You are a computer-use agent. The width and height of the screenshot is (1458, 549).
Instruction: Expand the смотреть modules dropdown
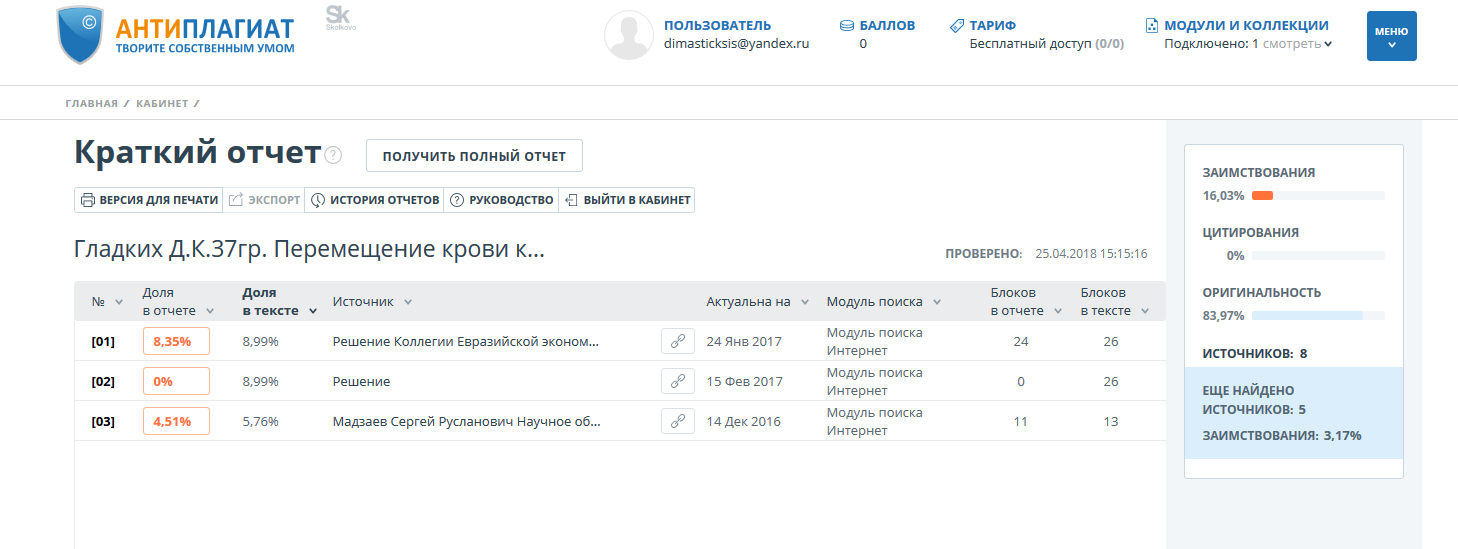[1297, 44]
